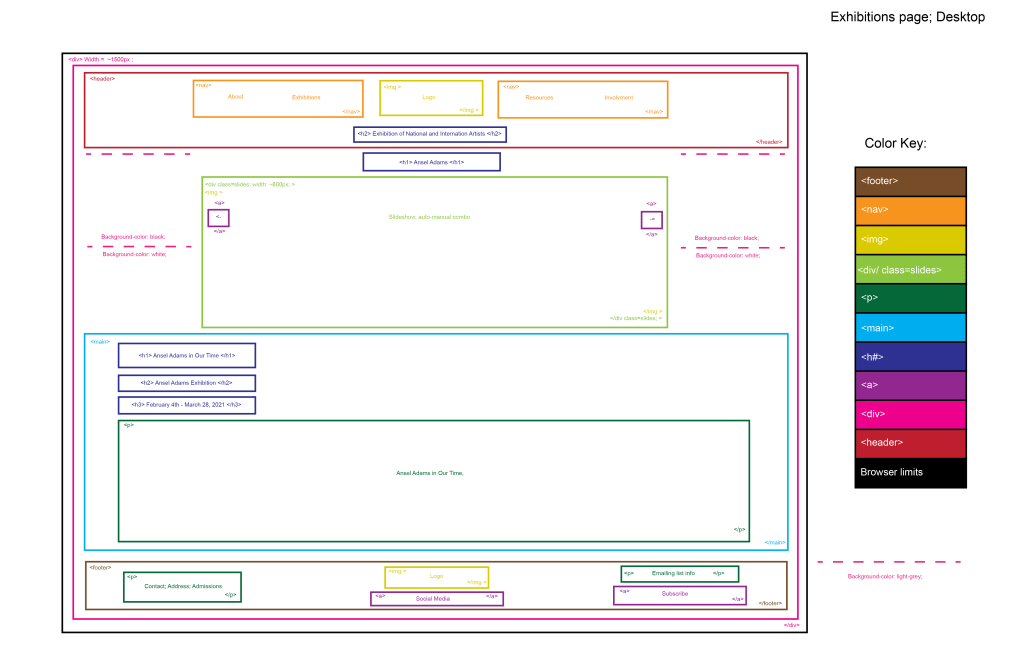Select the orange nav color key swatch

(x=910, y=211)
